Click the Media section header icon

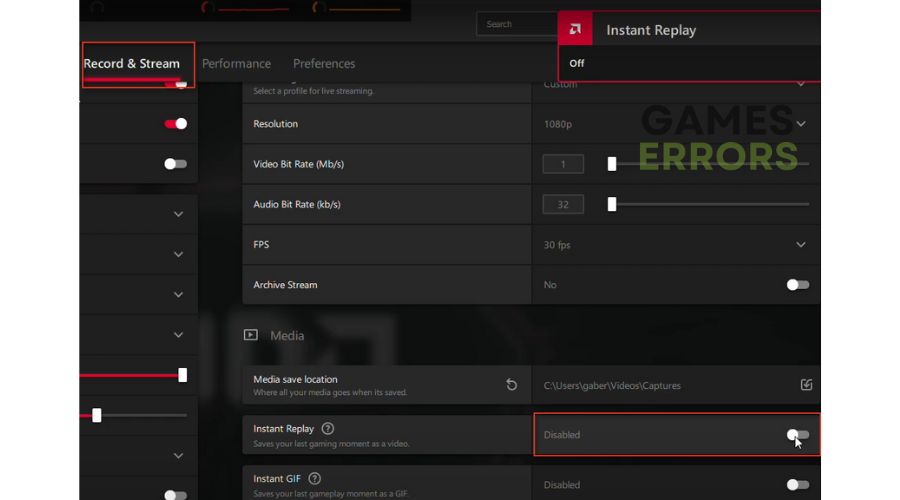(x=251, y=336)
